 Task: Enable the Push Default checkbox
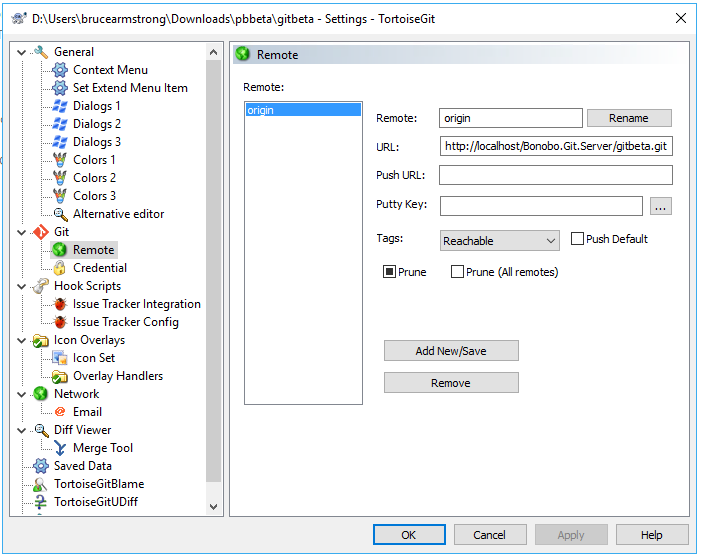tap(577, 239)
